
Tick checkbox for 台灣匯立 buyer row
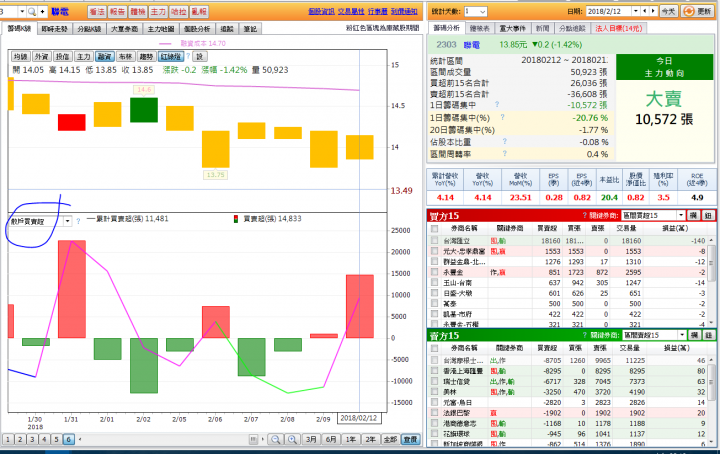pos(434,240)
